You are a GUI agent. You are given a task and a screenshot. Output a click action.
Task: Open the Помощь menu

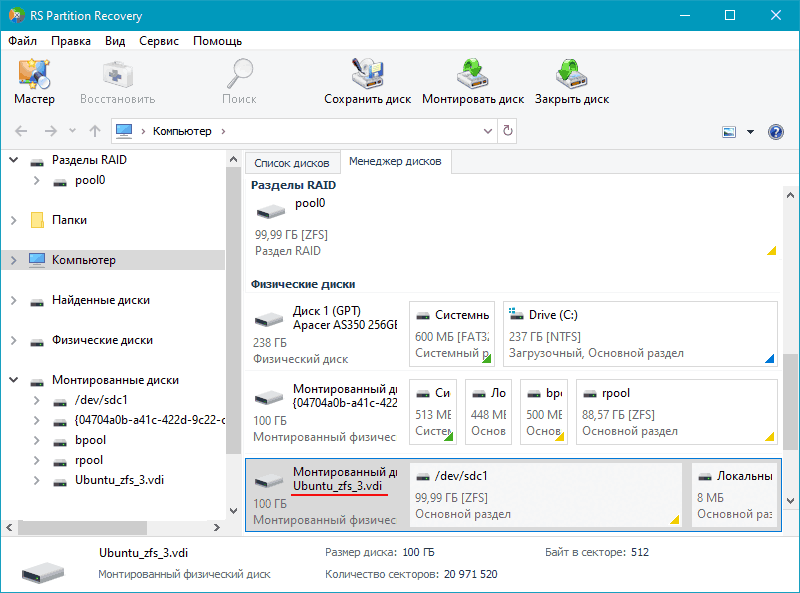(217, 41)
